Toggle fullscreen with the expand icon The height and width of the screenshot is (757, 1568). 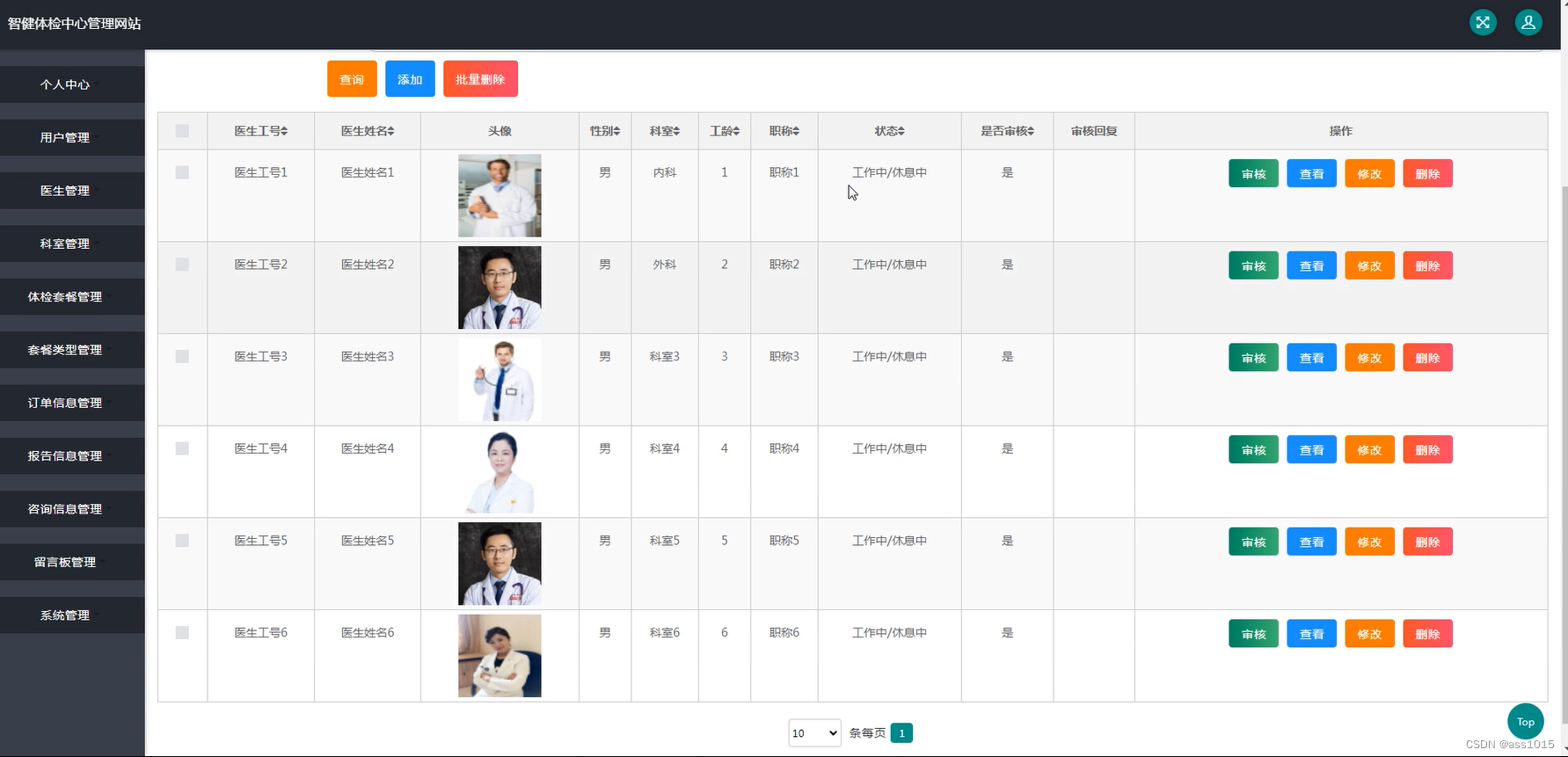point(1483,23)
